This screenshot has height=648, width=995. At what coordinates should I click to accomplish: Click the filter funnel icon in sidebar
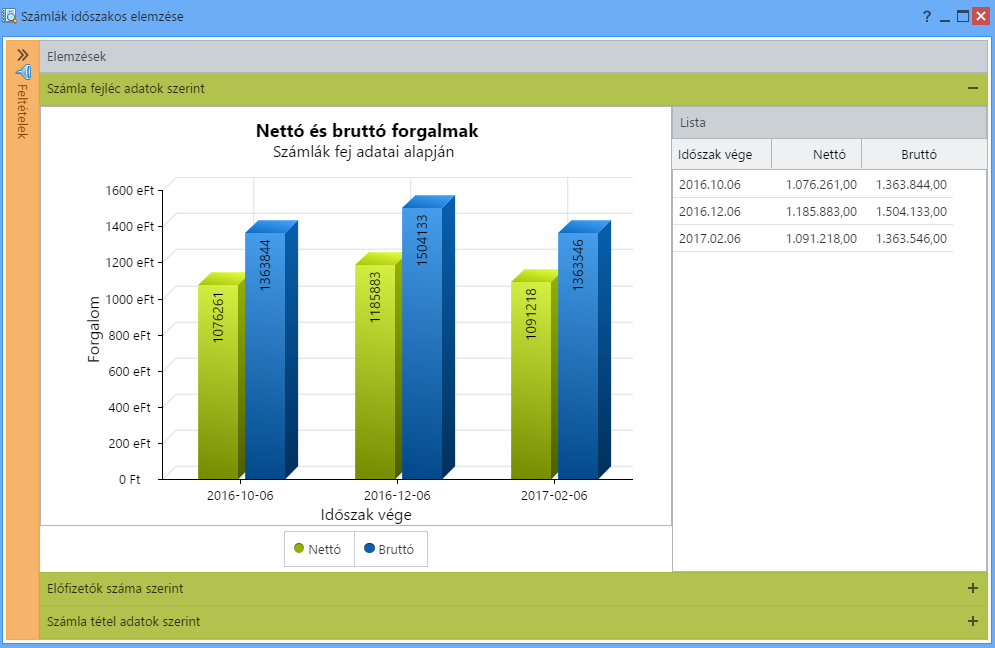23,71
